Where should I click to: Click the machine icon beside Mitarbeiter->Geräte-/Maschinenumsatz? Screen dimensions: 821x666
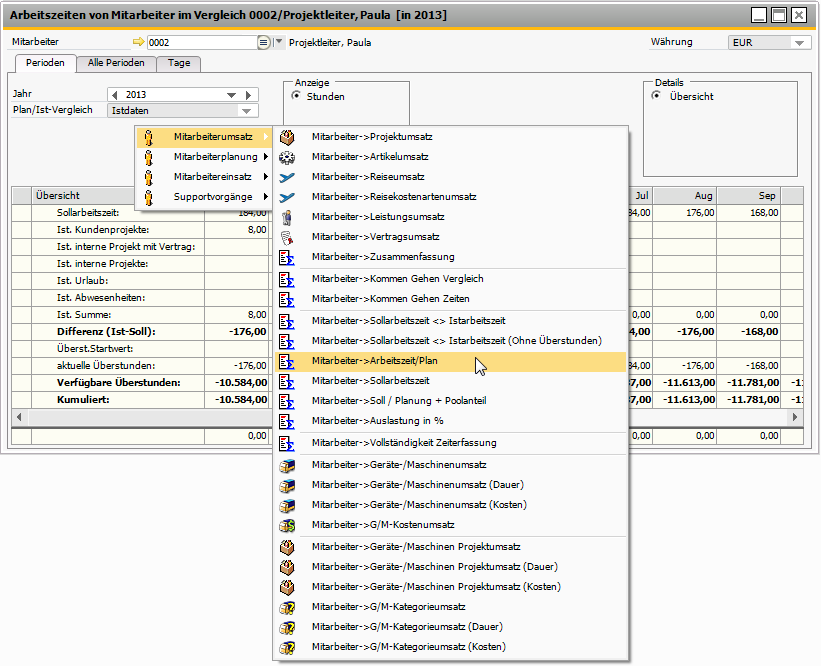point(287,465)
